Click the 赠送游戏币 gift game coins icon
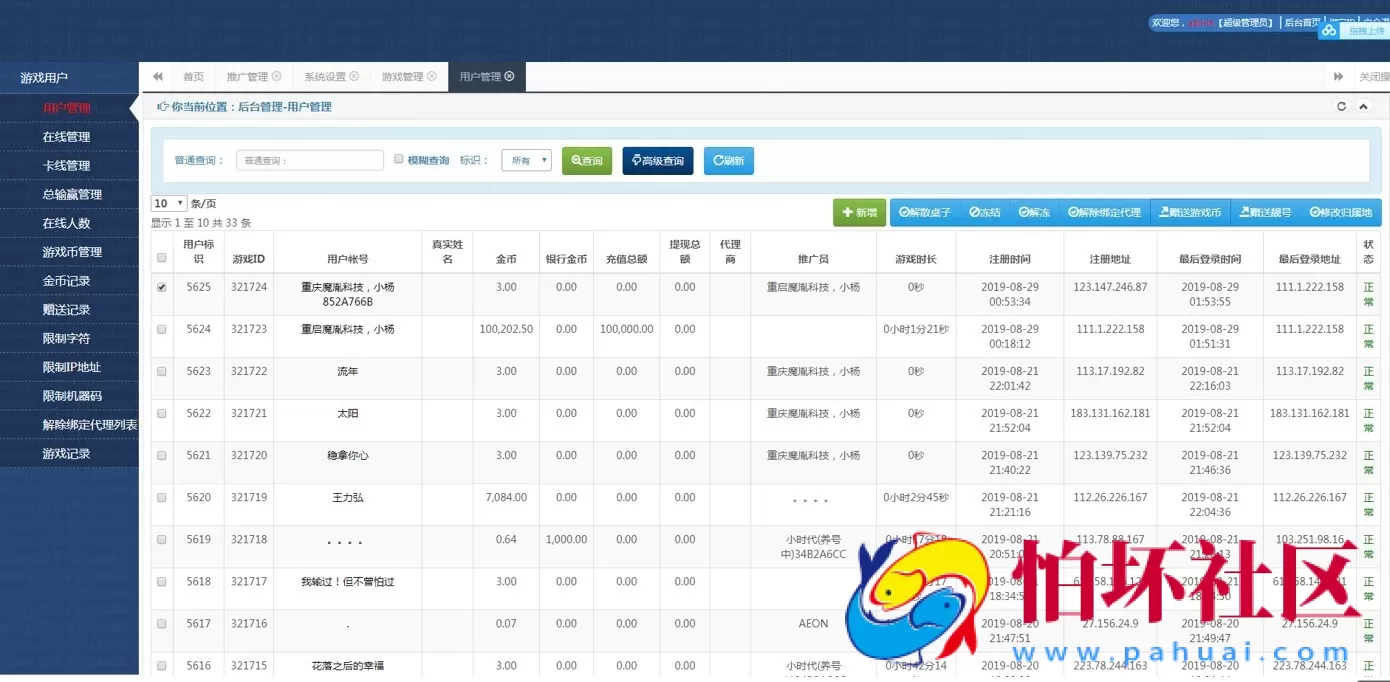1390x682 pixels. (x=1190, y=212)
